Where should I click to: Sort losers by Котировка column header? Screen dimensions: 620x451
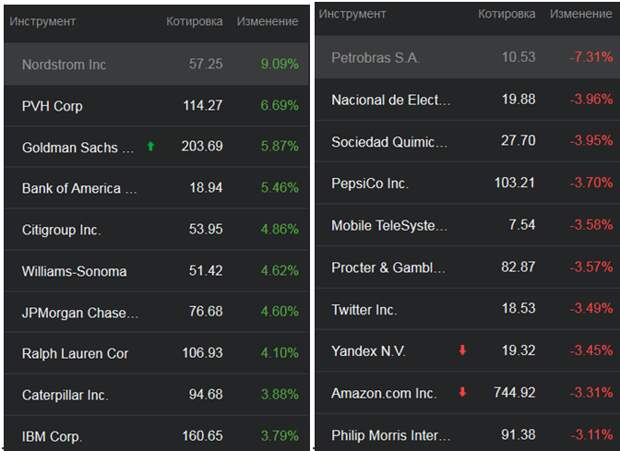tap(507, 14)
